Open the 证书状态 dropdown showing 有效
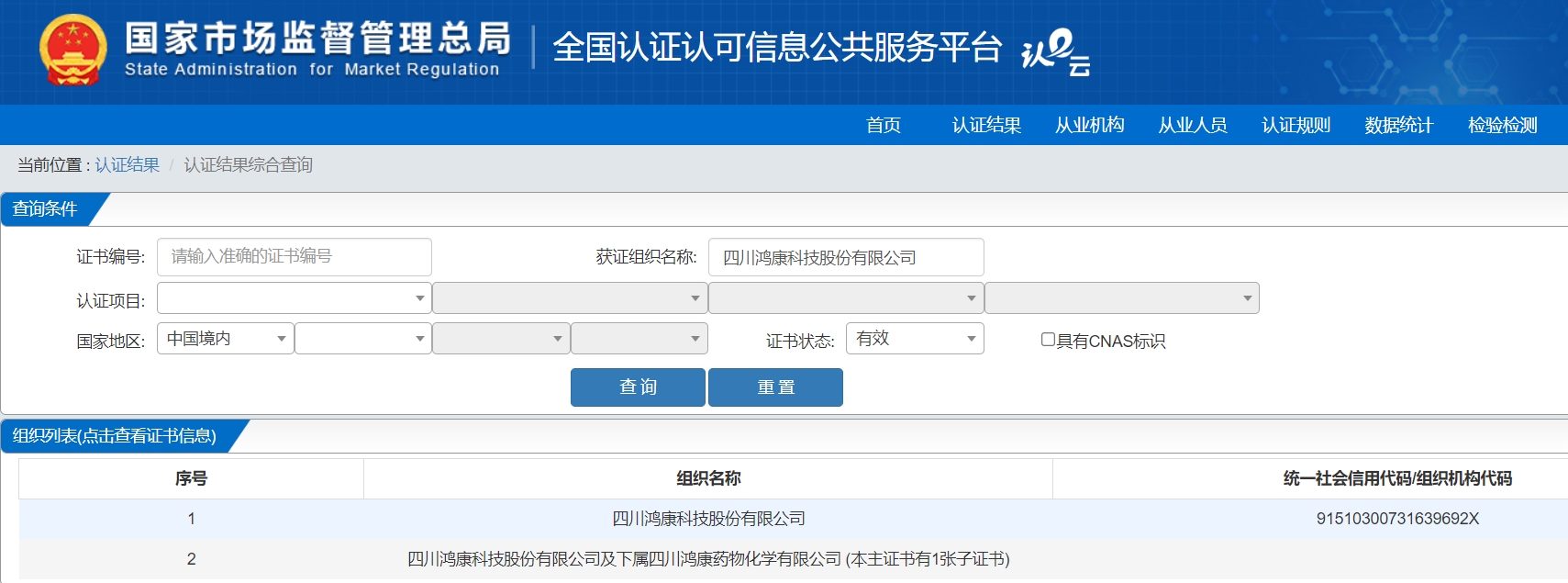Viewport: 1568px width, 583px height. (x=915, y=338)
